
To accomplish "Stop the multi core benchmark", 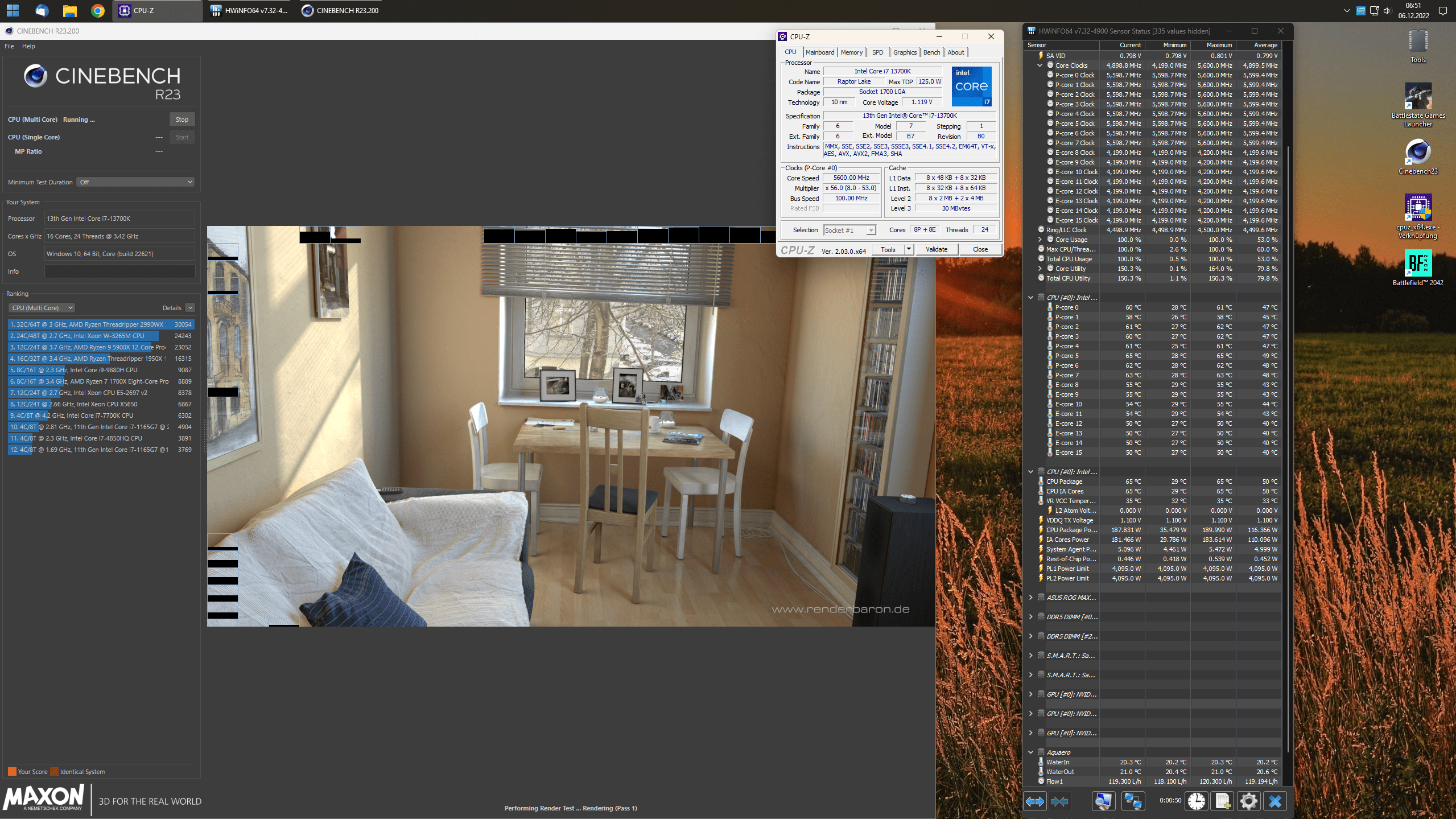I will [x=182, y=120].
